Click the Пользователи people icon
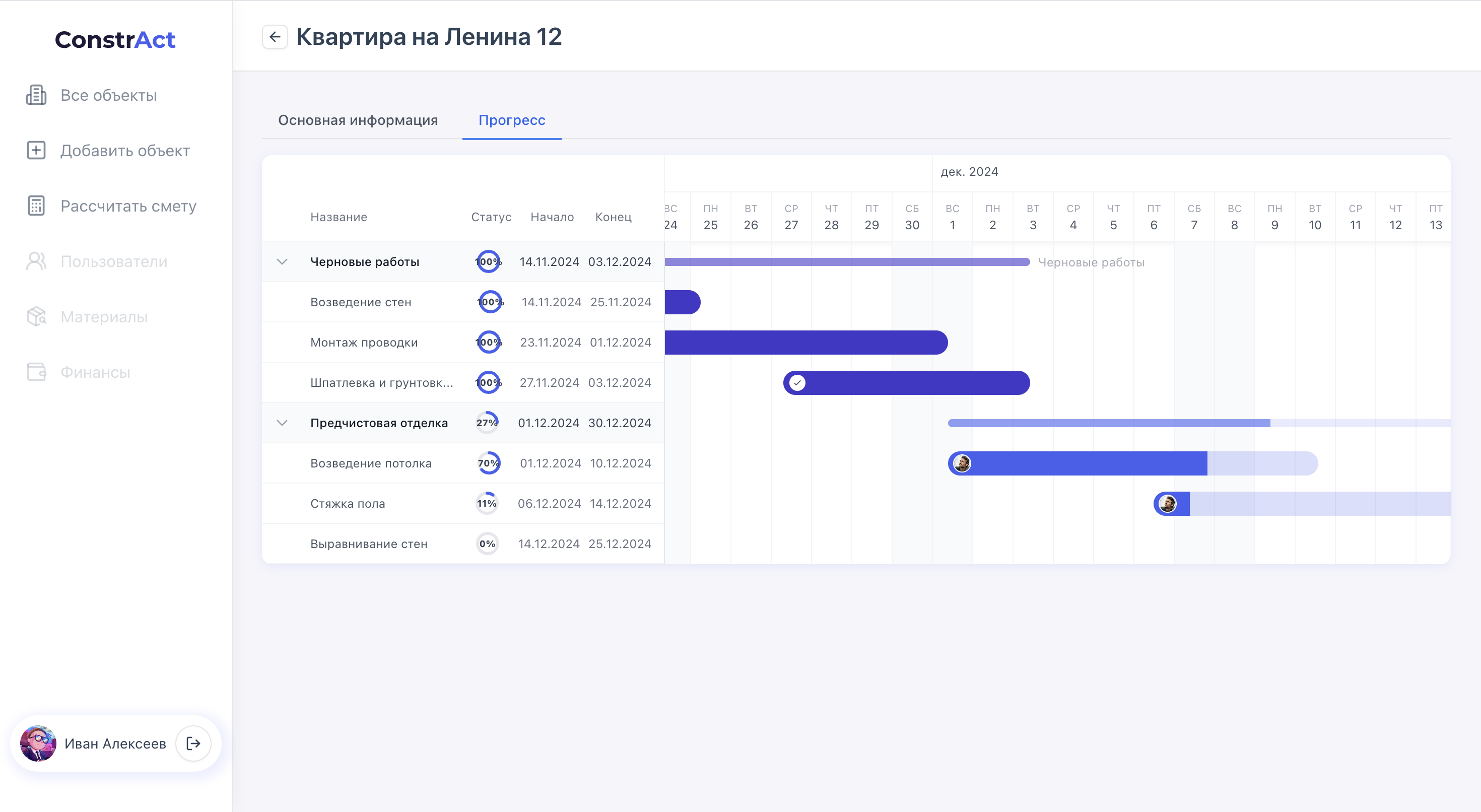Viewport: 1481px width, 812px height. tap(36, 261)
